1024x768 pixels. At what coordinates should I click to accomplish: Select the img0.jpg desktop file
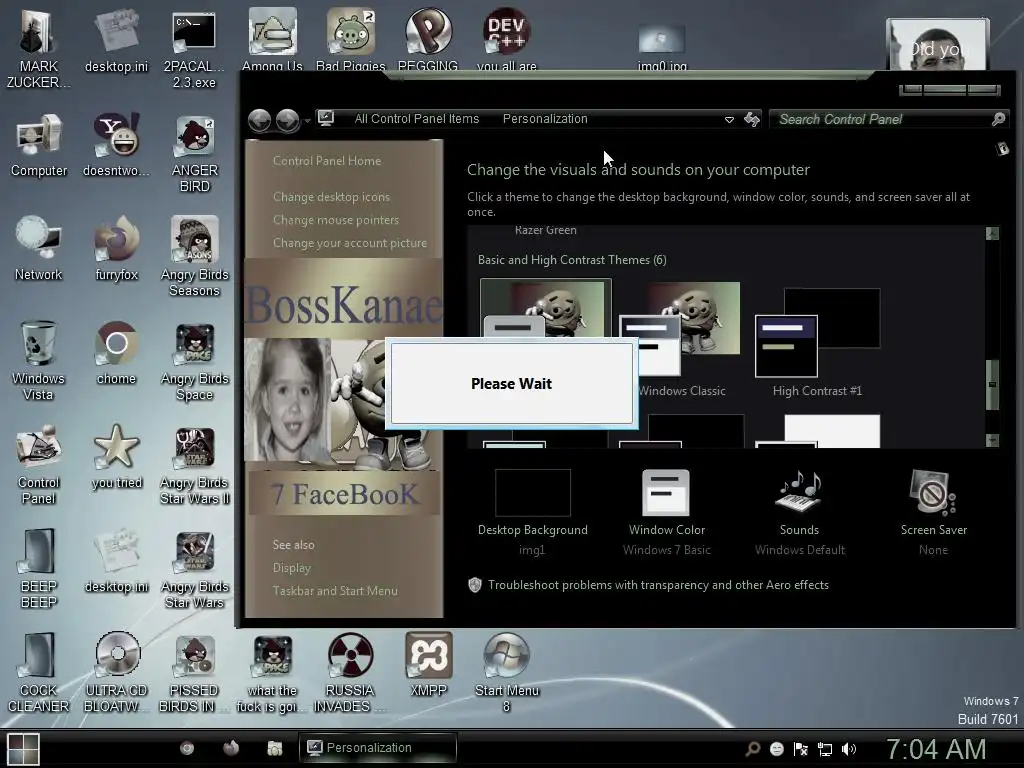[662, 46]
